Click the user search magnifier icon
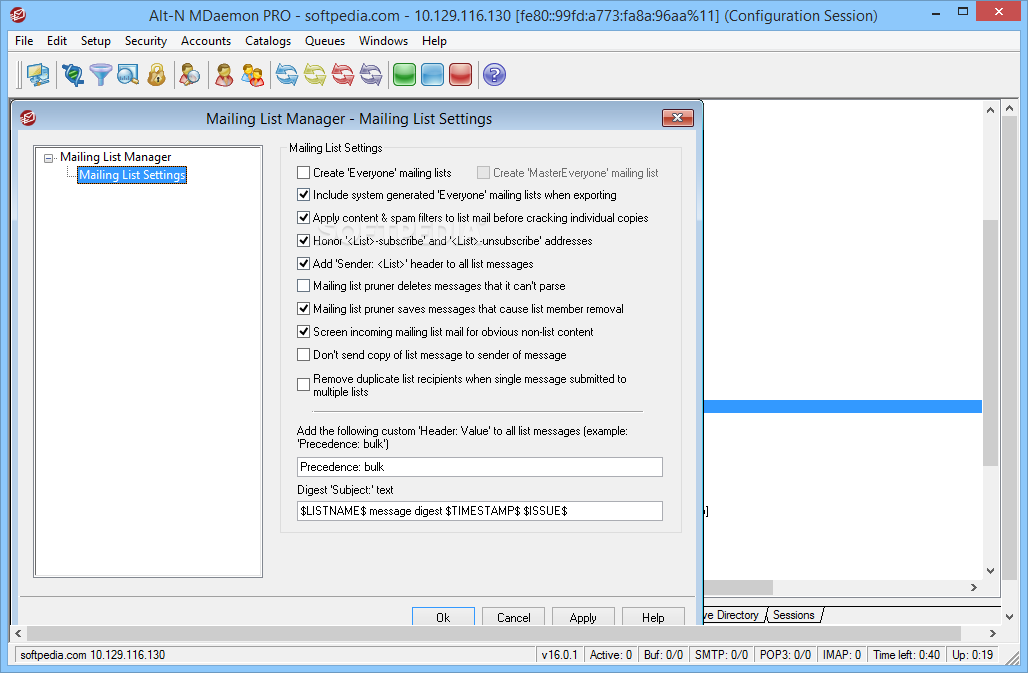Screen dimensions: 1028x673 click(190, 75)
